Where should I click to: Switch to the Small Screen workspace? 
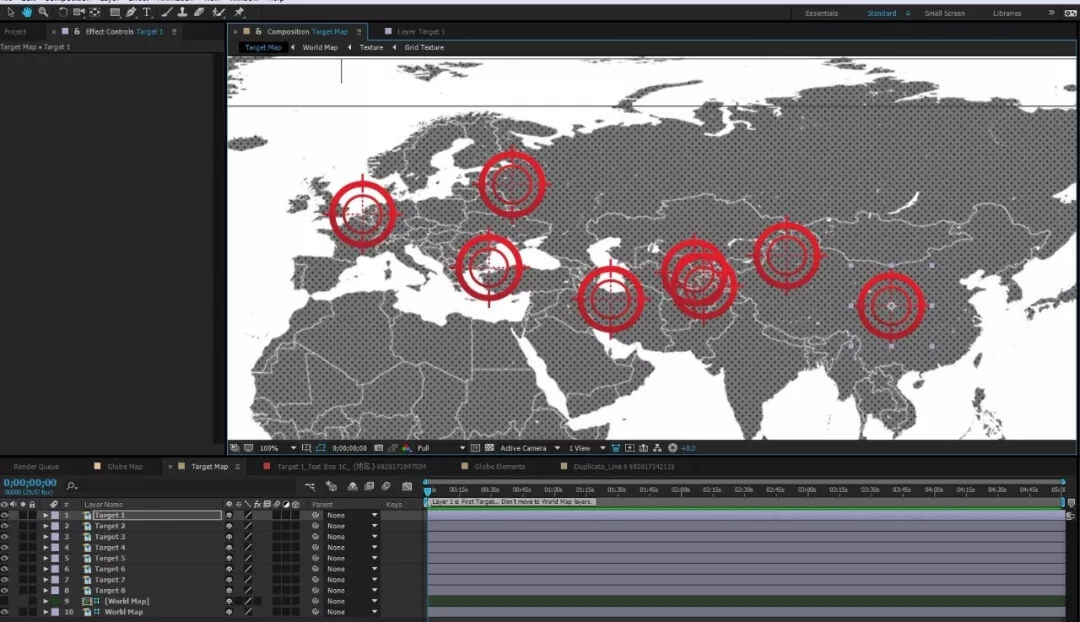[x=945, y=13]
